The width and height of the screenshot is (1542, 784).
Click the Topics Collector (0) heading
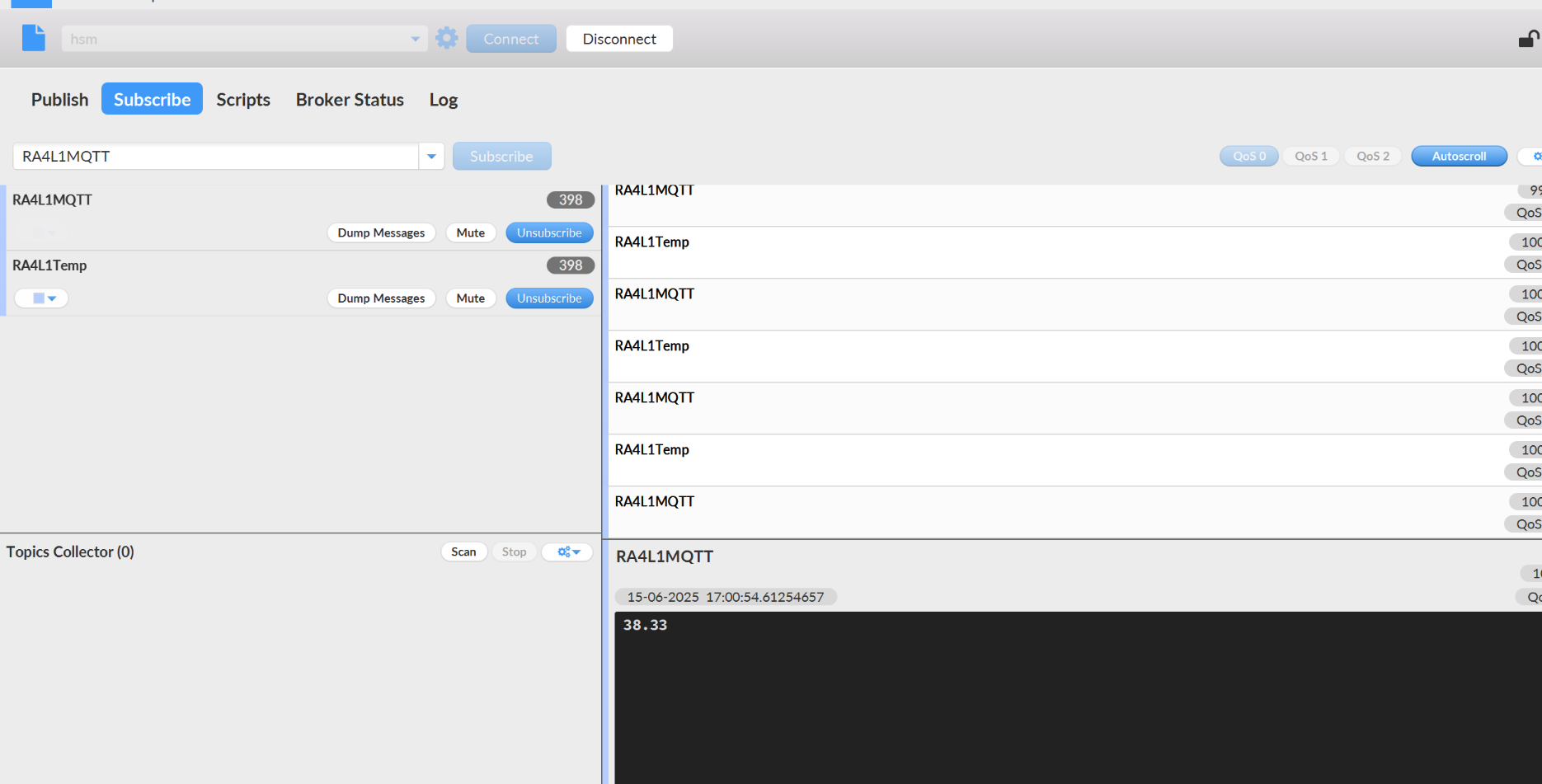(70, 552)
